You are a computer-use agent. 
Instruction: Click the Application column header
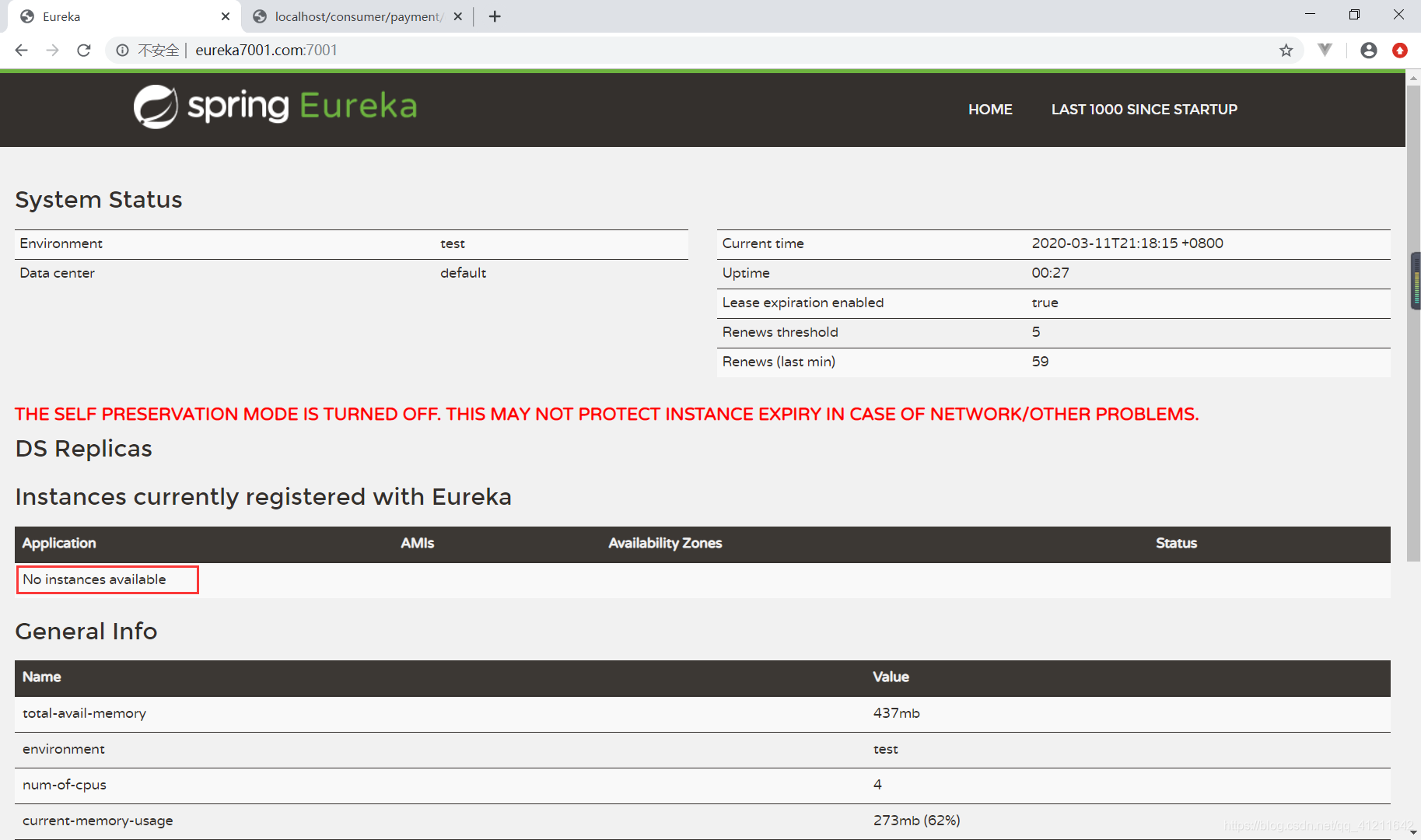(x=59, y=544)
